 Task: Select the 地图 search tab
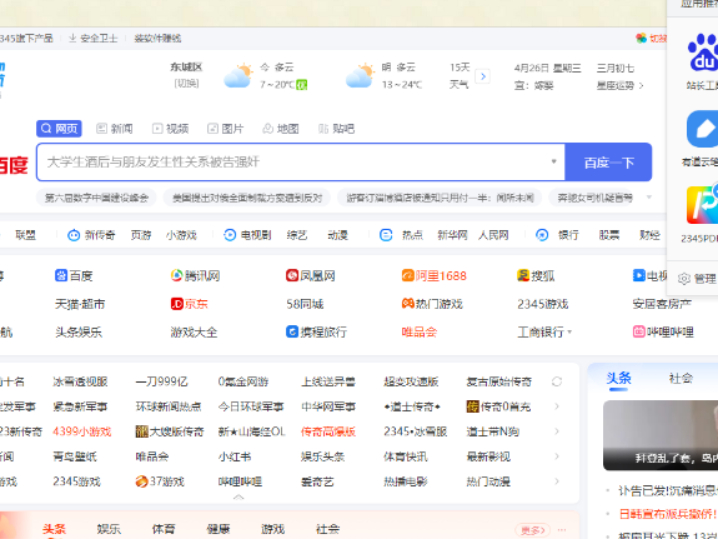click(x=281, y=129)
